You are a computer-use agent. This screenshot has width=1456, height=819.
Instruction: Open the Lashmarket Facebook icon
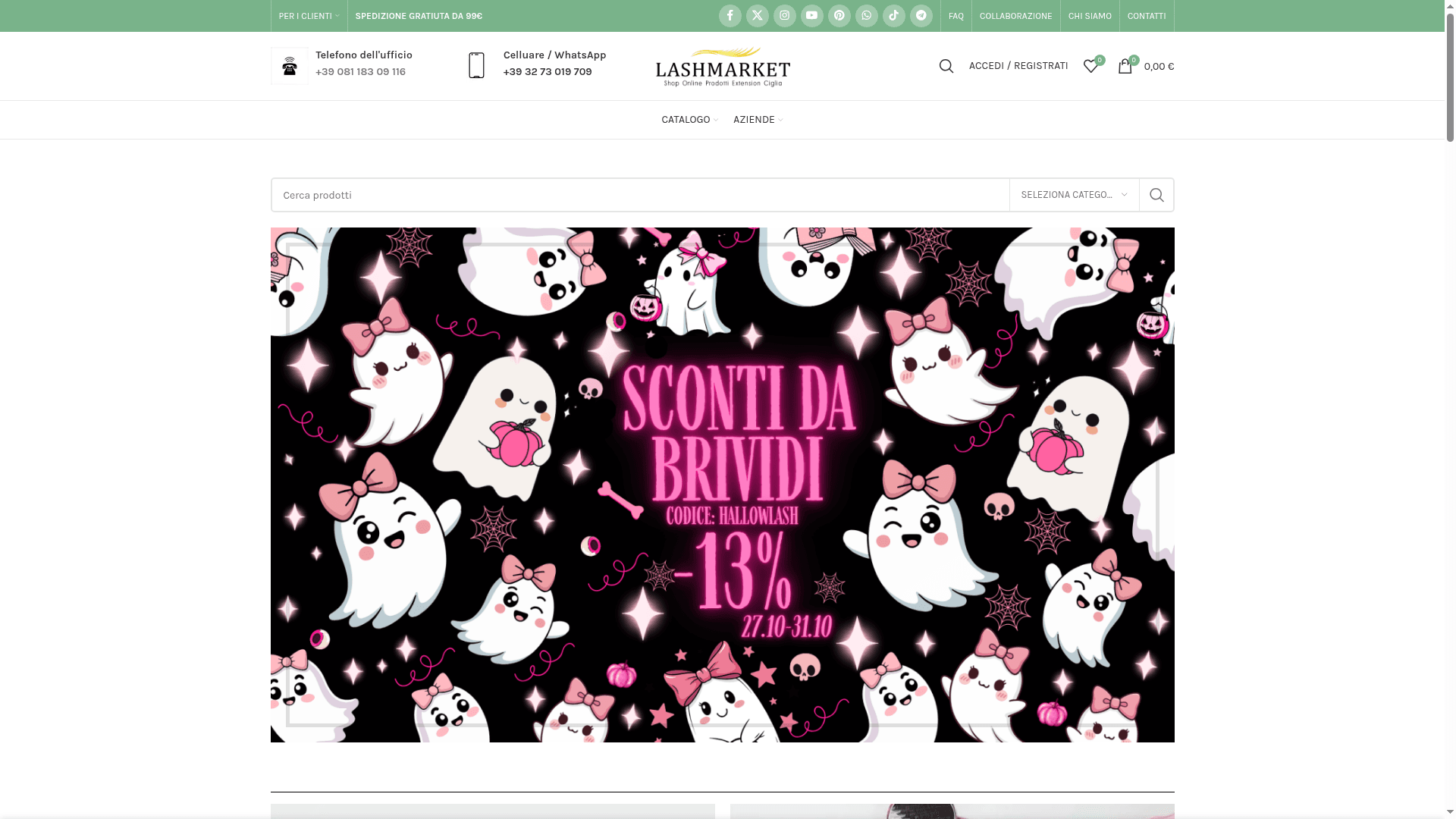pyautogui.click(x=730, y=15)
